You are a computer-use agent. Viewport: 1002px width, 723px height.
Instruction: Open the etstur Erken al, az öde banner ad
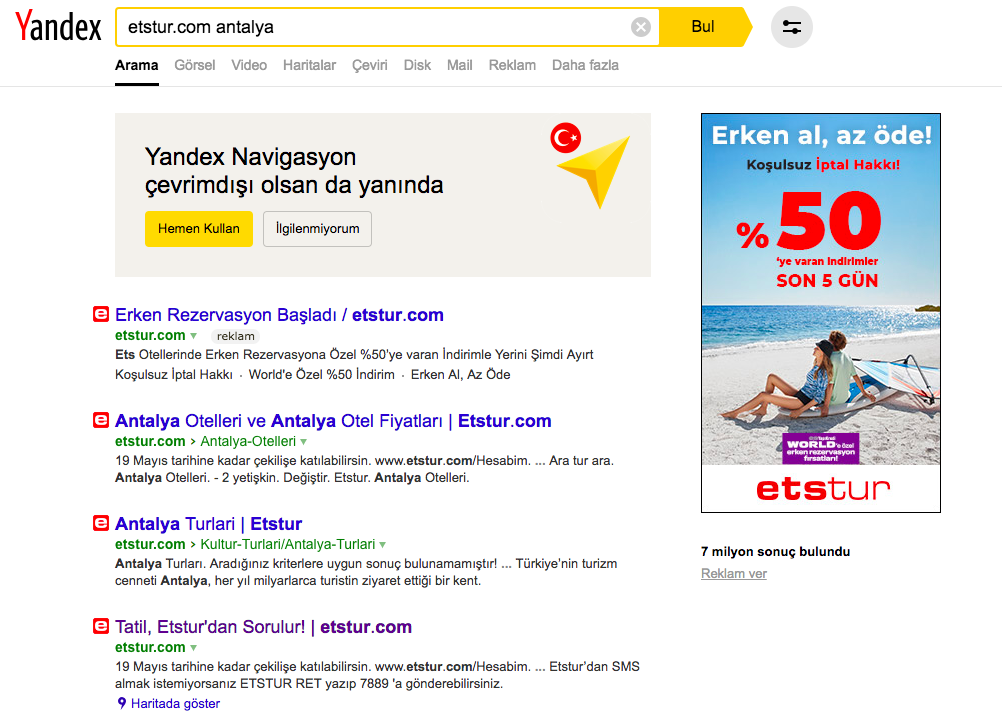click(821, 313)
